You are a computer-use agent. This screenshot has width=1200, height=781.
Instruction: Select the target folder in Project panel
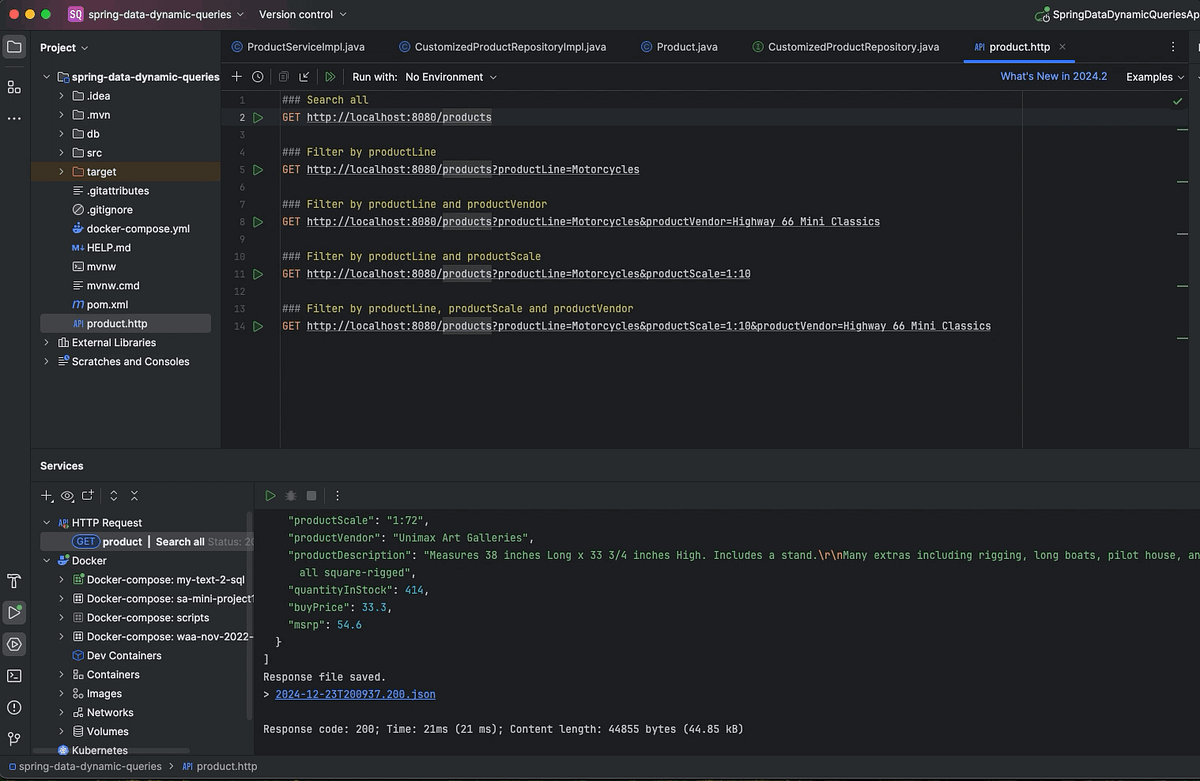coord(100,171)
